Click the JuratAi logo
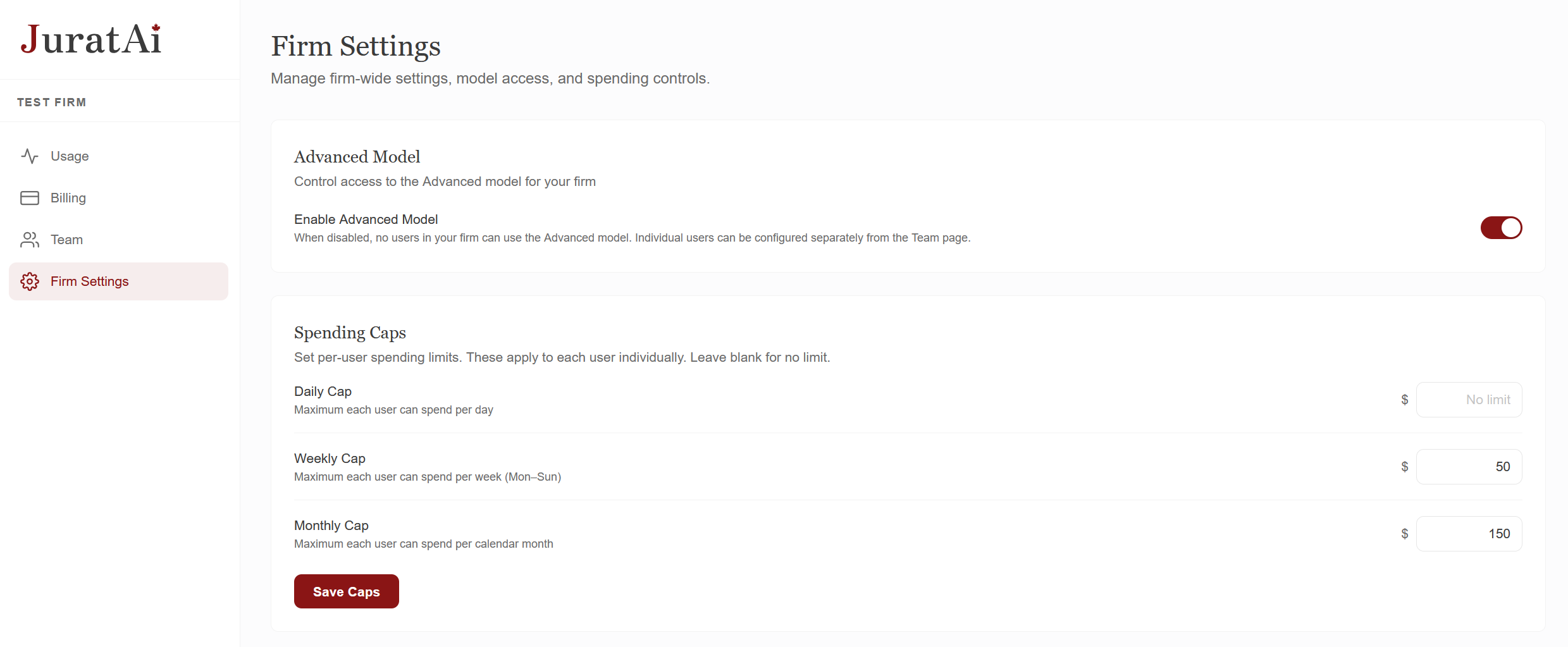This screenshot has width=1568, height=647. pyautogui.click(x=91, y=40)
